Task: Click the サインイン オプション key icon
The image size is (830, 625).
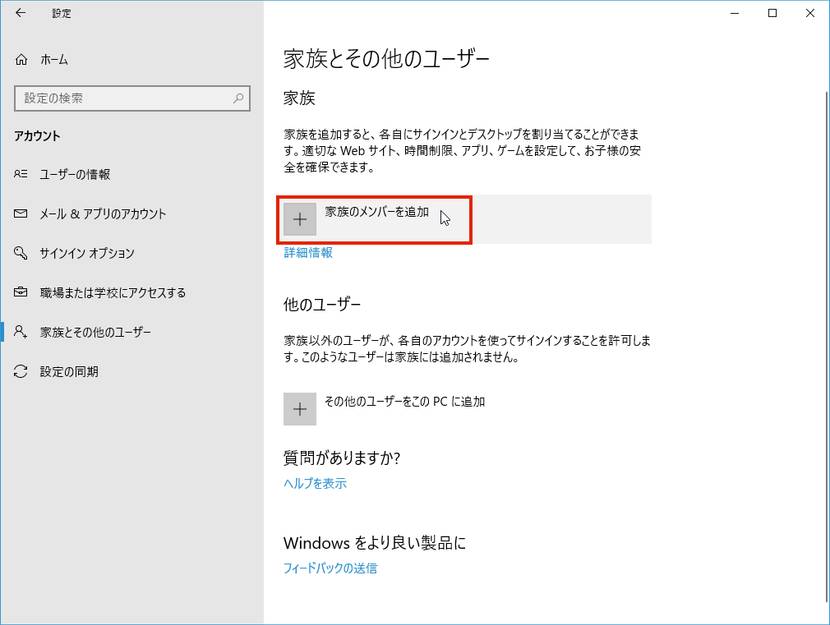Action: coord(21,252)
